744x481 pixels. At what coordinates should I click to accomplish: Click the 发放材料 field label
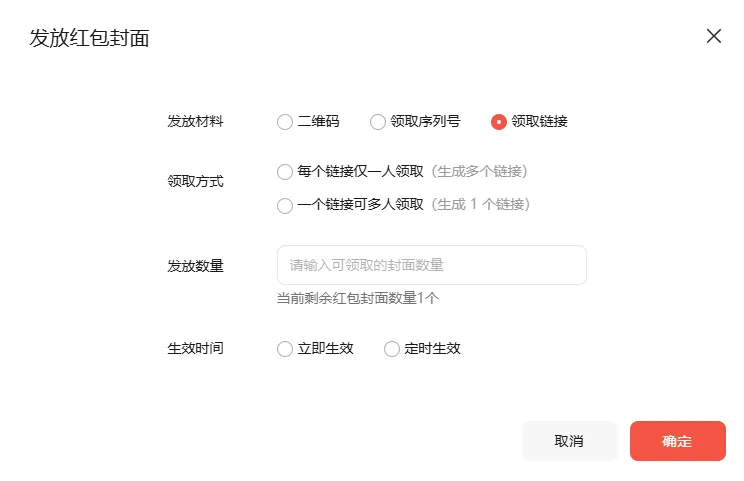tap(195, 122)
